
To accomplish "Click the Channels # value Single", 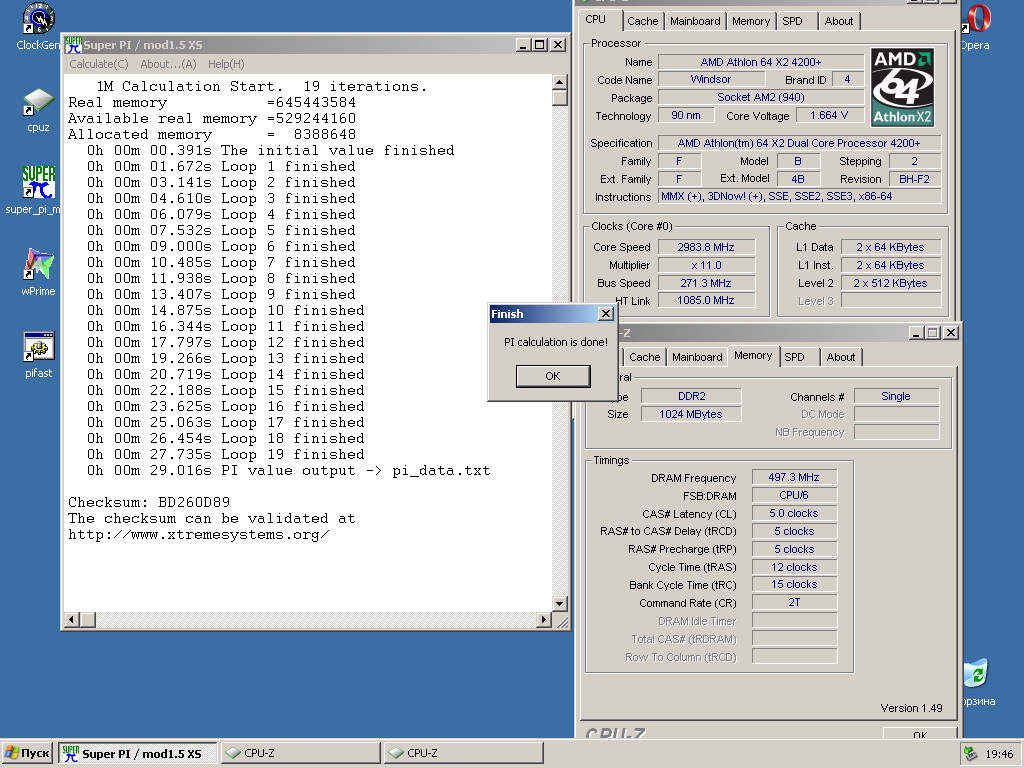I will pyautogui.click(x=896, y=396).
